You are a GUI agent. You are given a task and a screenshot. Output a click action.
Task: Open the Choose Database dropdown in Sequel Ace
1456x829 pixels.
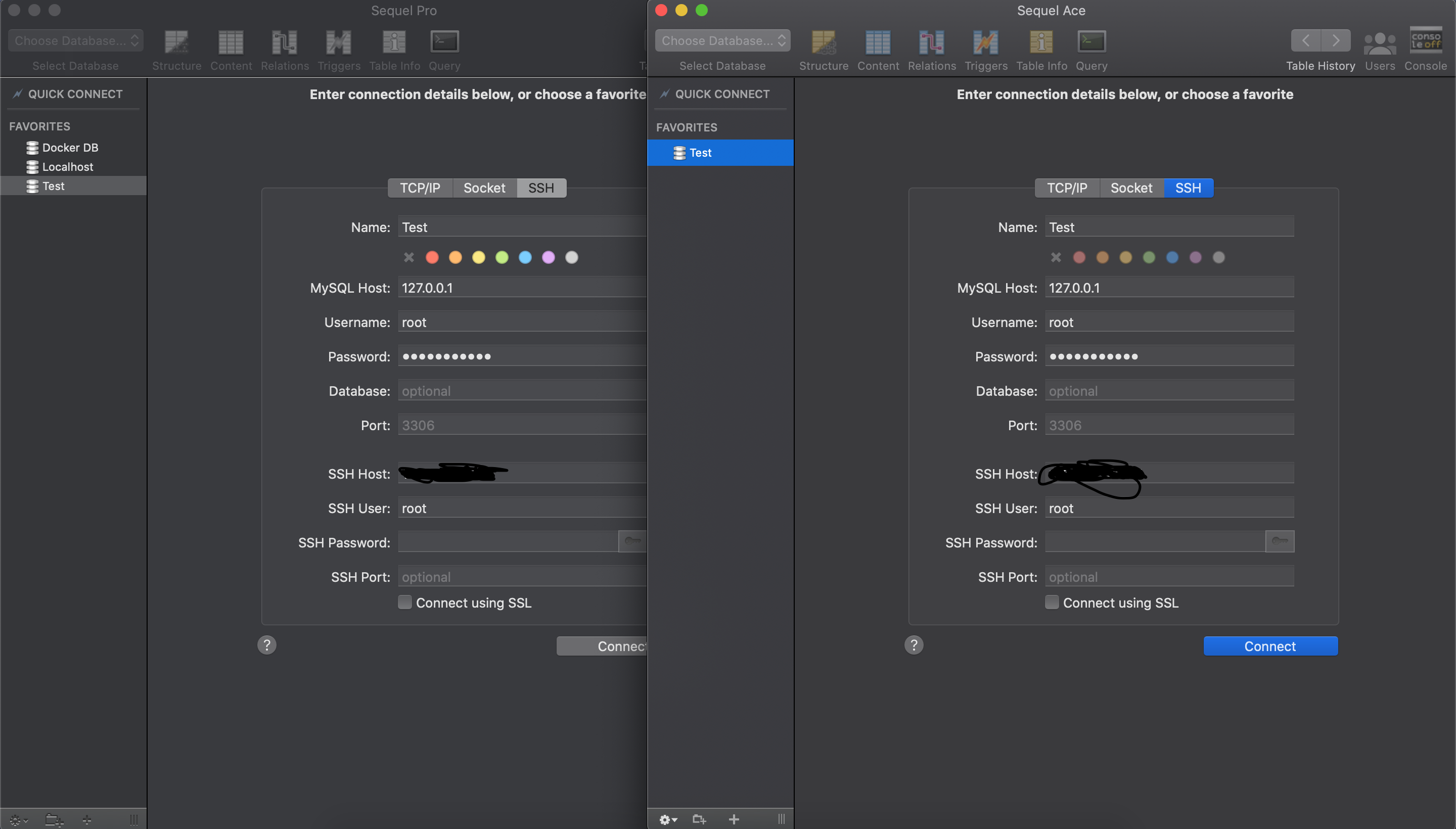(x=722, y=40)
